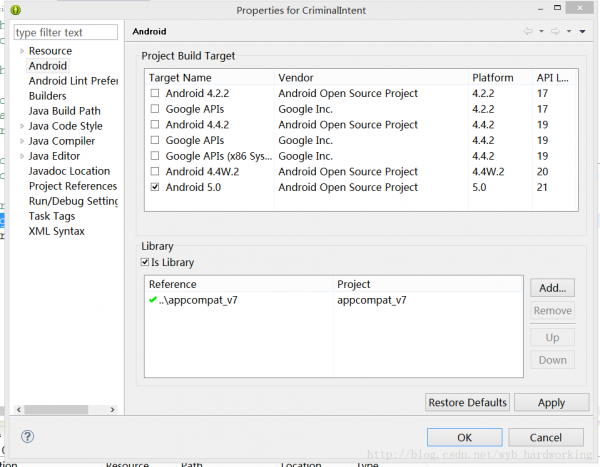600x467 pixels.
Task: Click the back navigation arrow icon
Action: click(x=528, y=31)
